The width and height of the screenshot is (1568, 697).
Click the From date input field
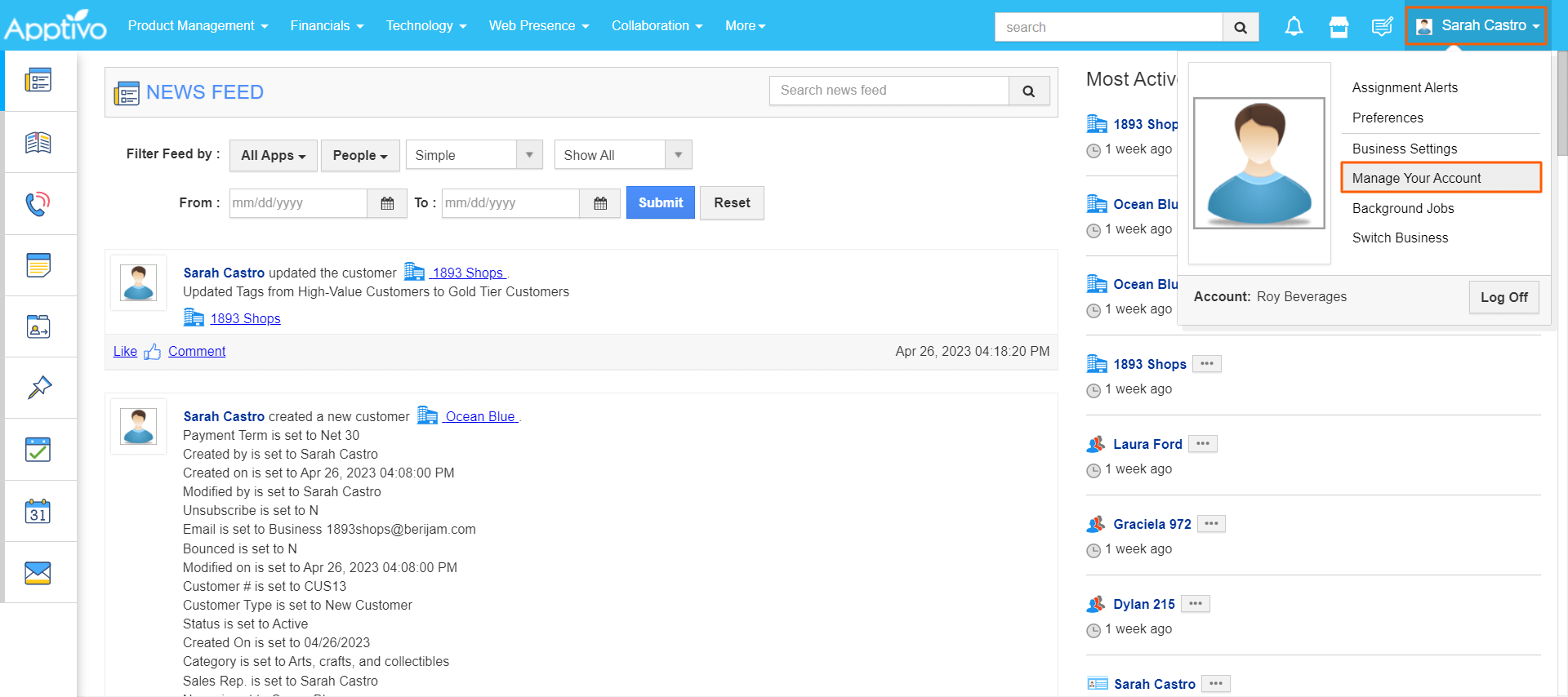(x=298, y=203)
